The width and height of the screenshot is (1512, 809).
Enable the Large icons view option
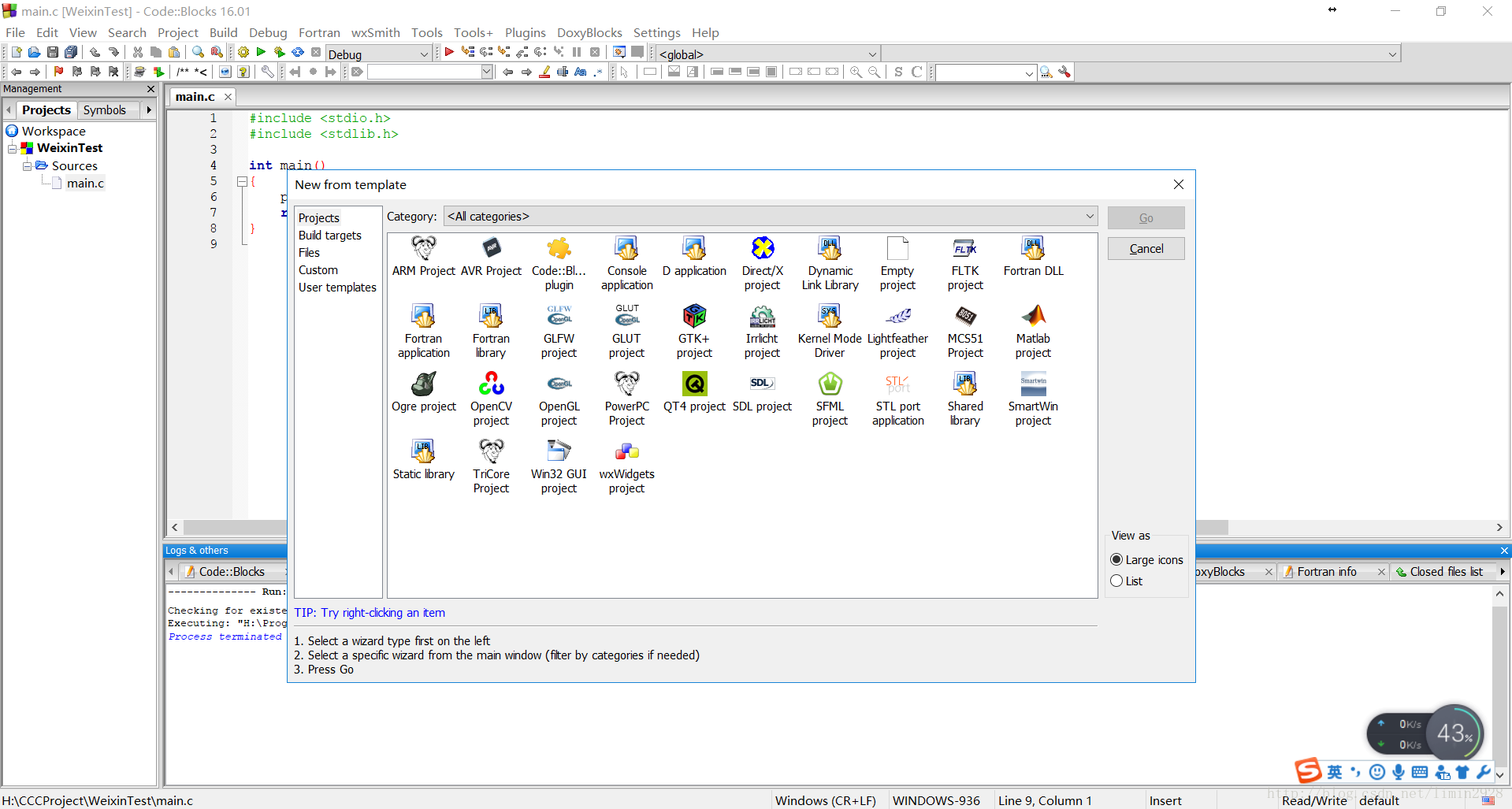[x=1116, y=559]
